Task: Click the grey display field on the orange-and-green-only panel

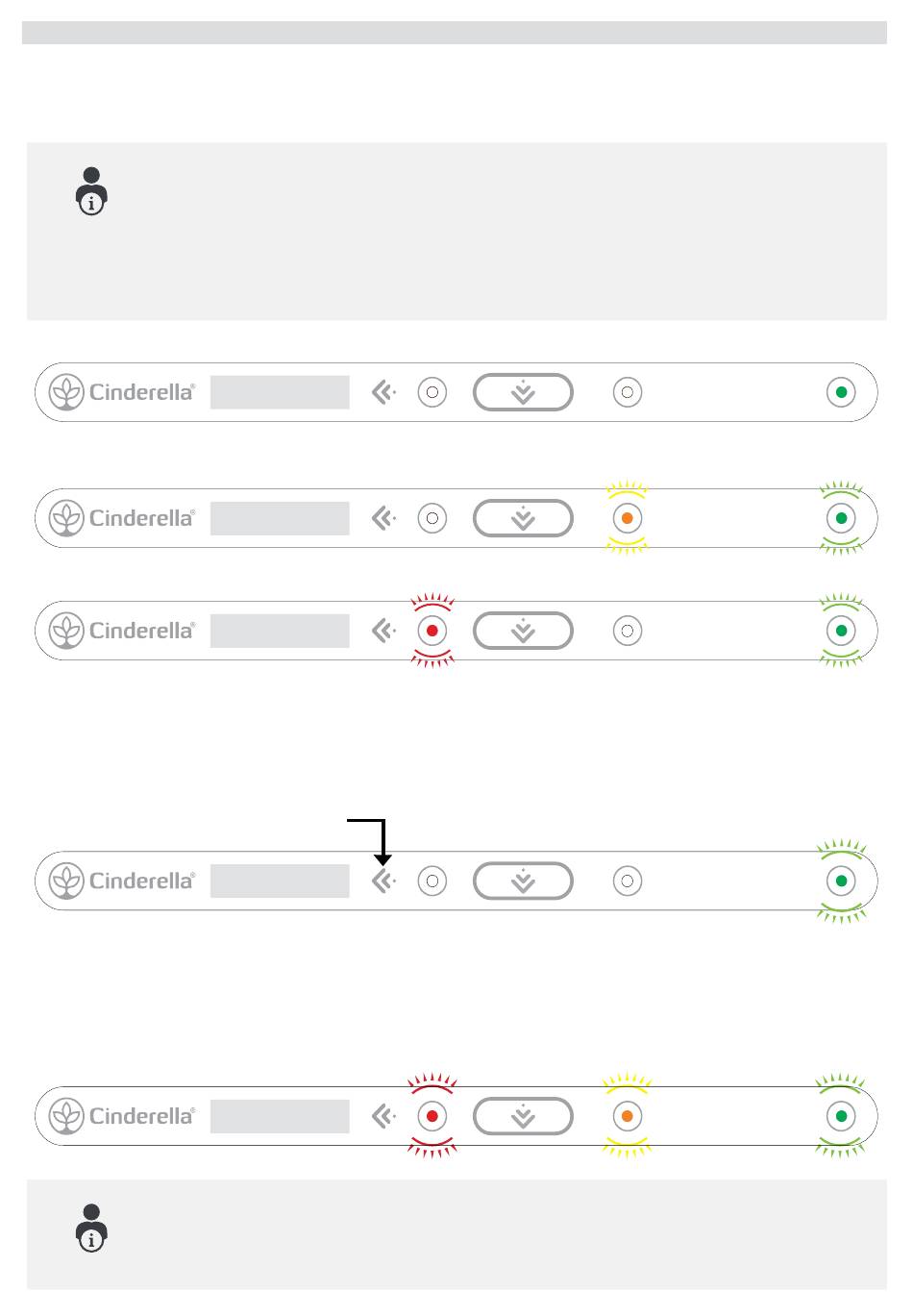Action: click(x=280, y=518)
